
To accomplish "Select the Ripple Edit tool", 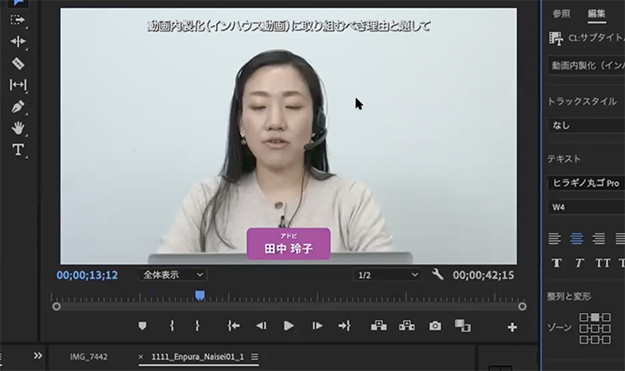I will point(18,41).
